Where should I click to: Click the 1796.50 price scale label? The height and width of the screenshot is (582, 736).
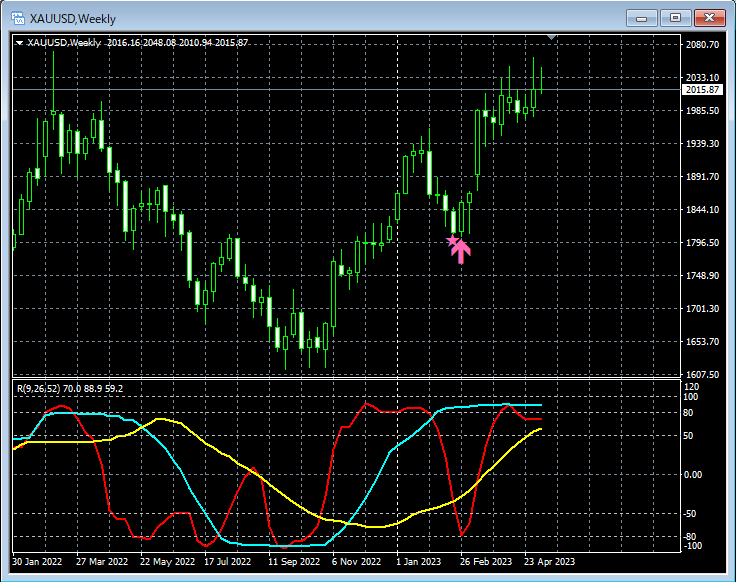[x=702, y=243]
